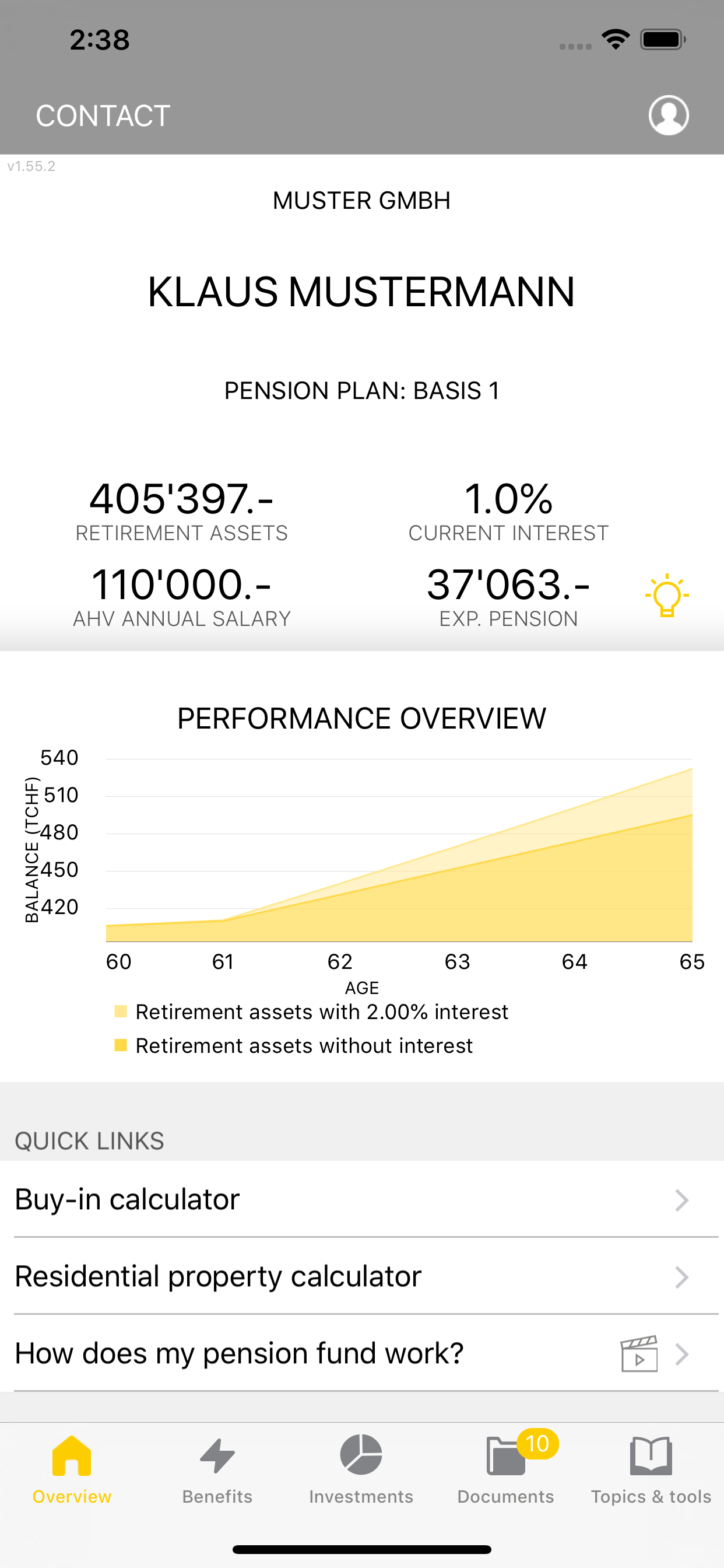Open the user profile icon
Image resolution: width=724 pixels, height=1568 pixels.
coord(668,115)
